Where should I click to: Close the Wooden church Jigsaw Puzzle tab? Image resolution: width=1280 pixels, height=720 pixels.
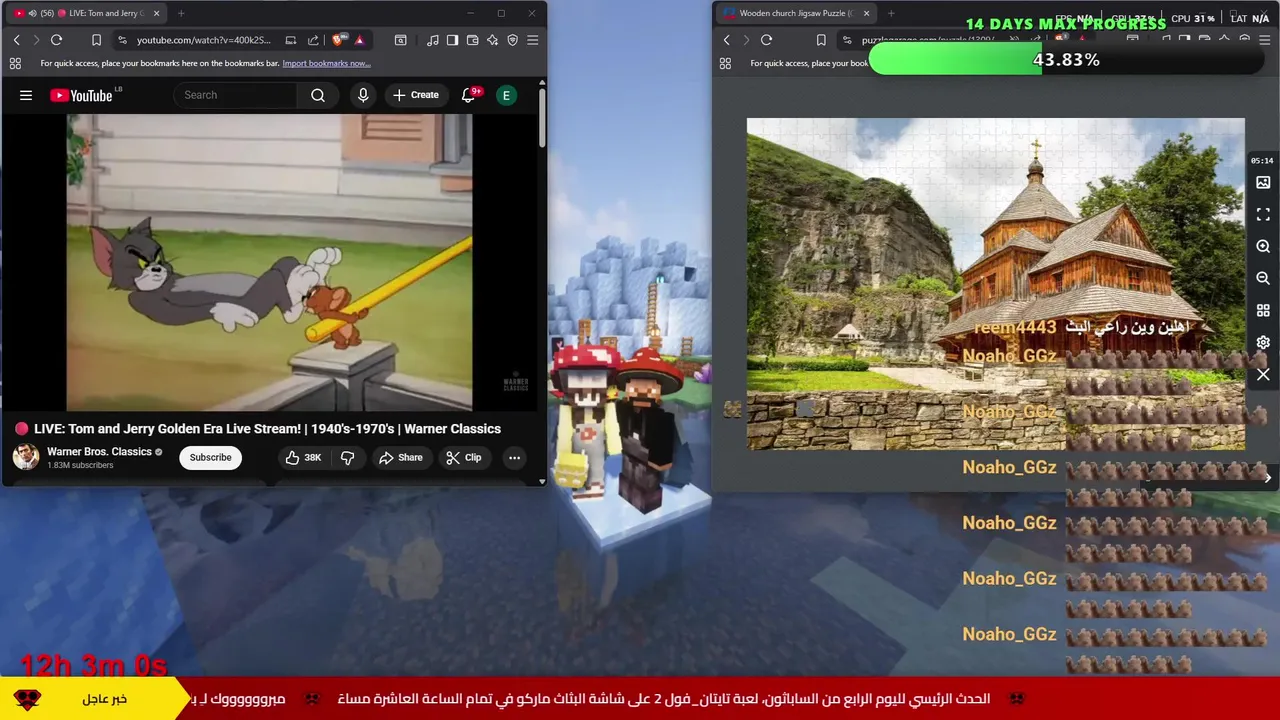866,13
